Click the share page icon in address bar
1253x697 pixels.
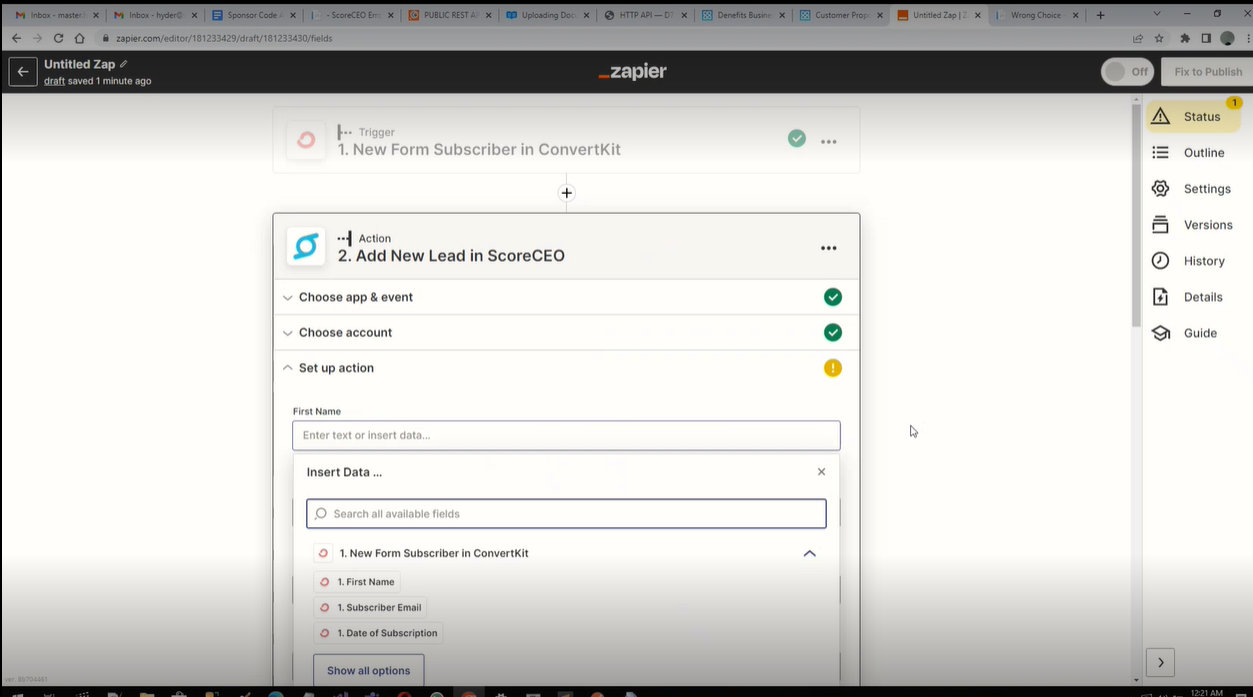[x=1137, y=38]
